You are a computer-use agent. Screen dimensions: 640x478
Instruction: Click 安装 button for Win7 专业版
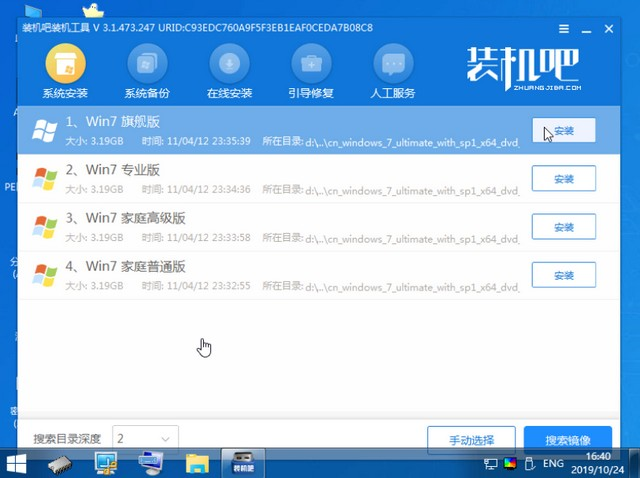(563, 179)
